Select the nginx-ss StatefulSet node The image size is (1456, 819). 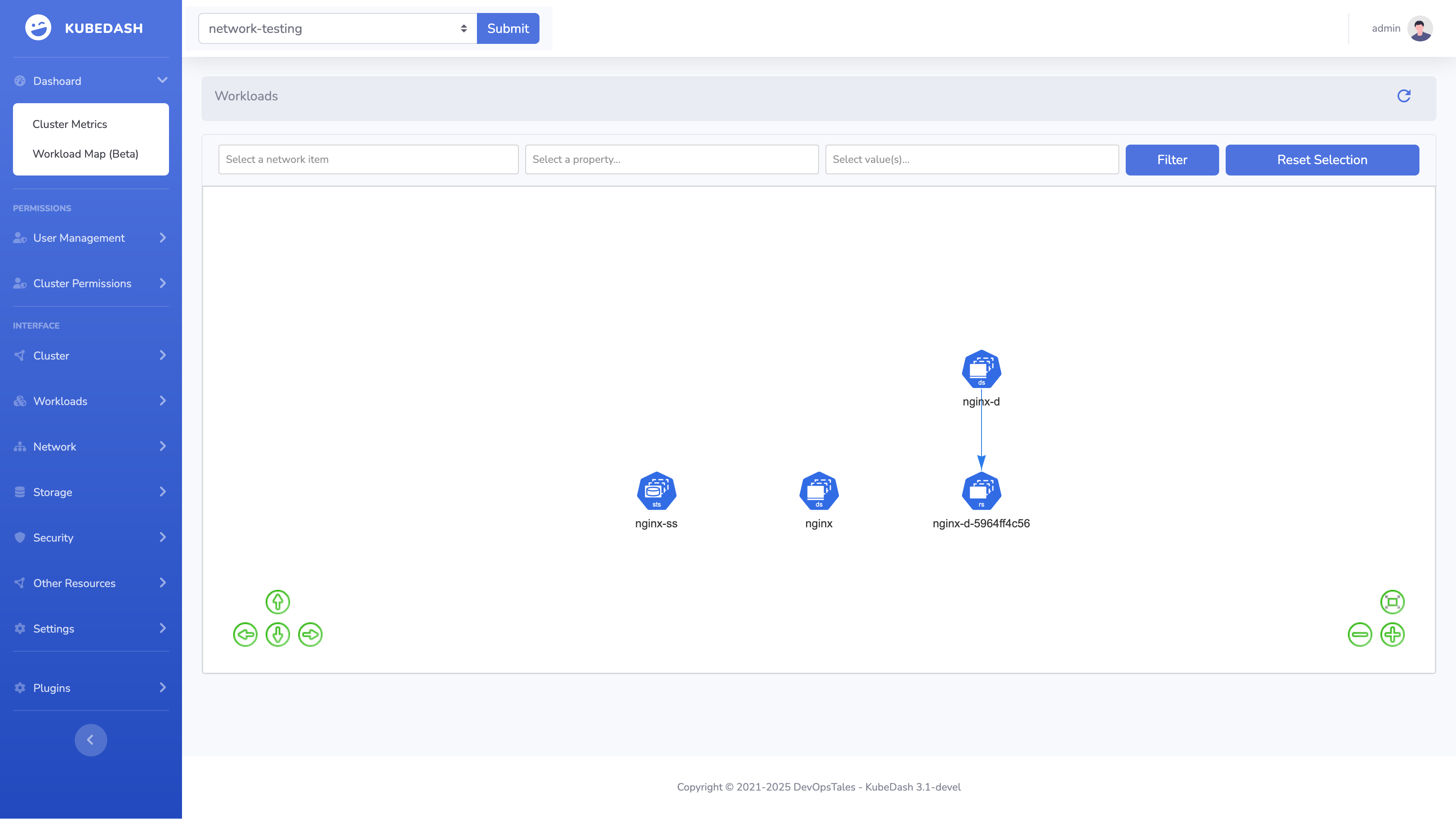click(x=656, y=491)
